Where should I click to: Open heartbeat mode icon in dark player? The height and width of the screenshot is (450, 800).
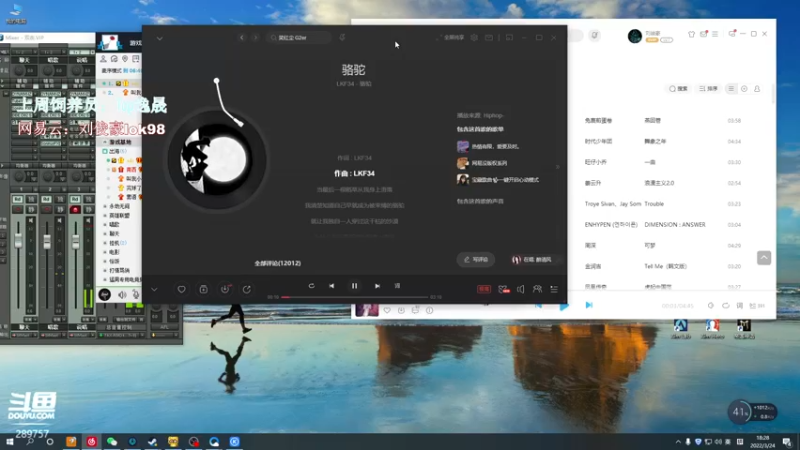(x=504, y=289)
